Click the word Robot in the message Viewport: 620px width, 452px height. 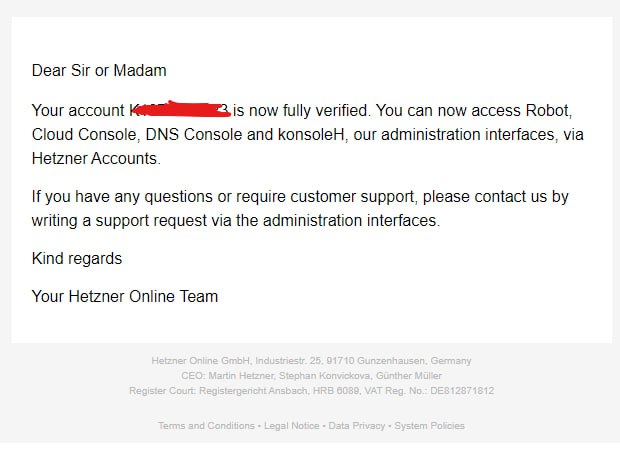click(549, 110)
